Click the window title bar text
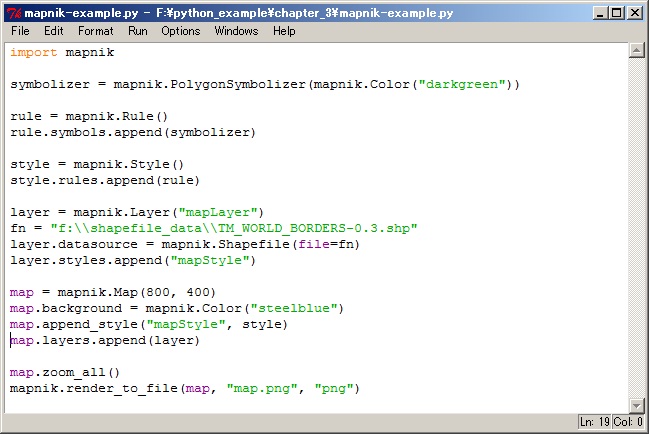The image size is (649, 434). (230, 12)
